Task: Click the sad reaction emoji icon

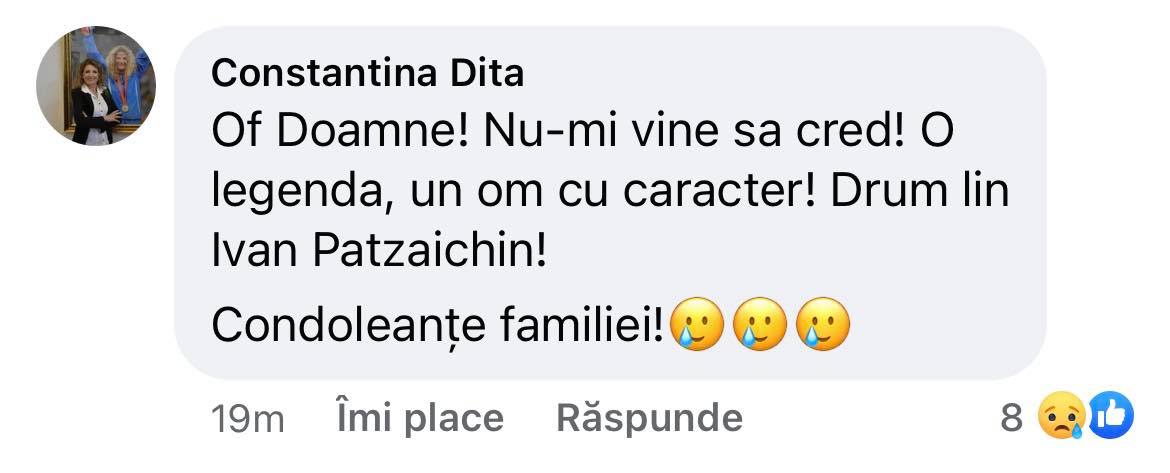Action: (1061, 417)
